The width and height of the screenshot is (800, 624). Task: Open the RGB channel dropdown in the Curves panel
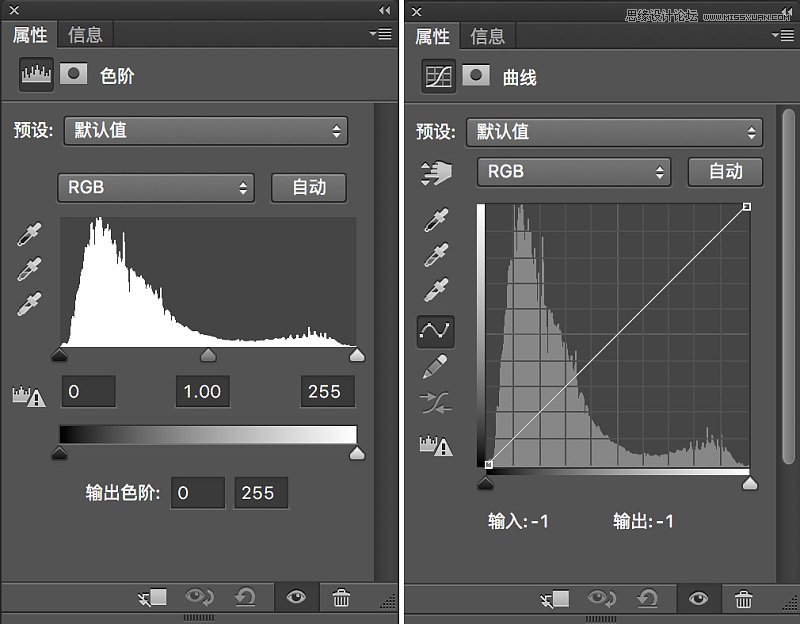point(573,171)
